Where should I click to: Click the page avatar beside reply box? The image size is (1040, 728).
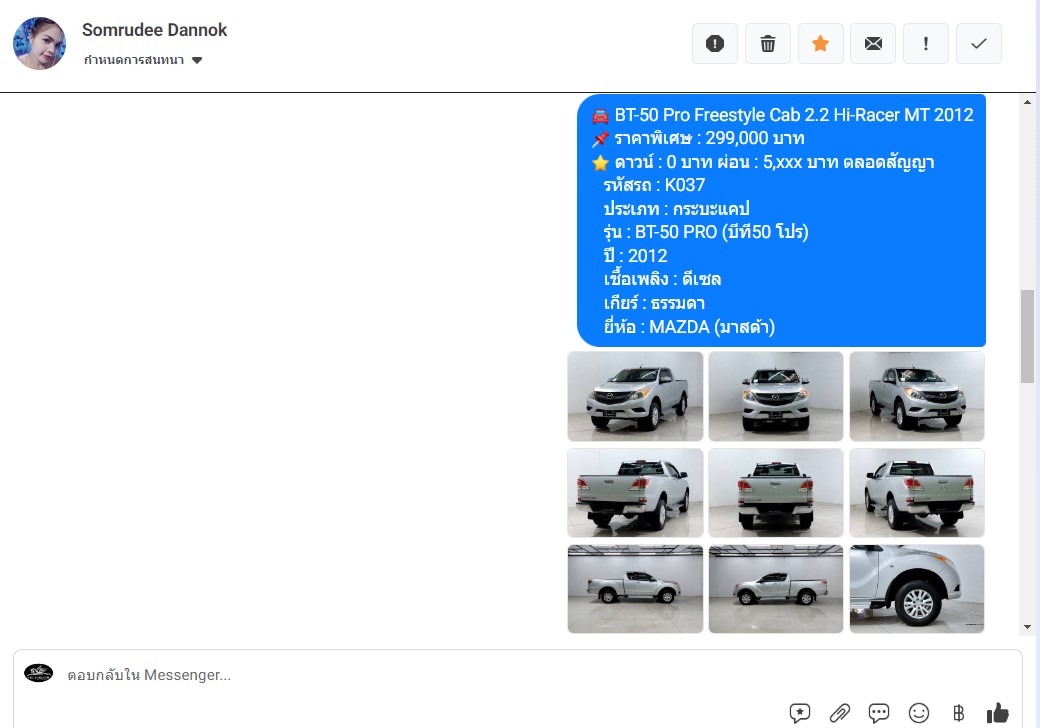click(38, 673)
